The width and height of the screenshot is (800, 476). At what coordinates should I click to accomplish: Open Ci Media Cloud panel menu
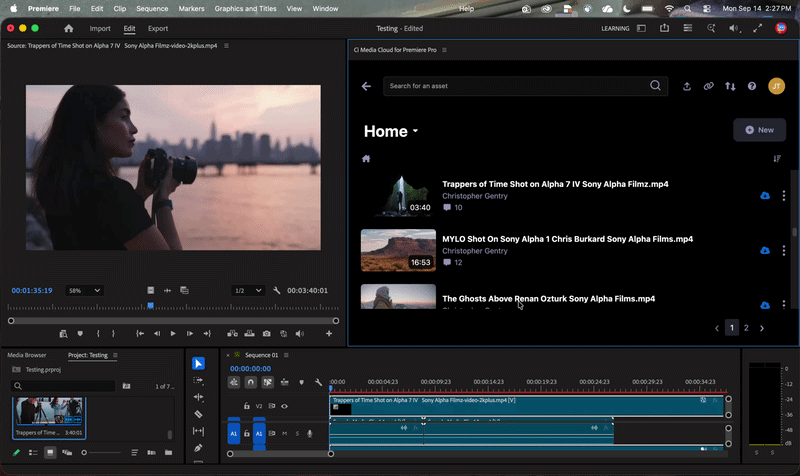(444, 50)
